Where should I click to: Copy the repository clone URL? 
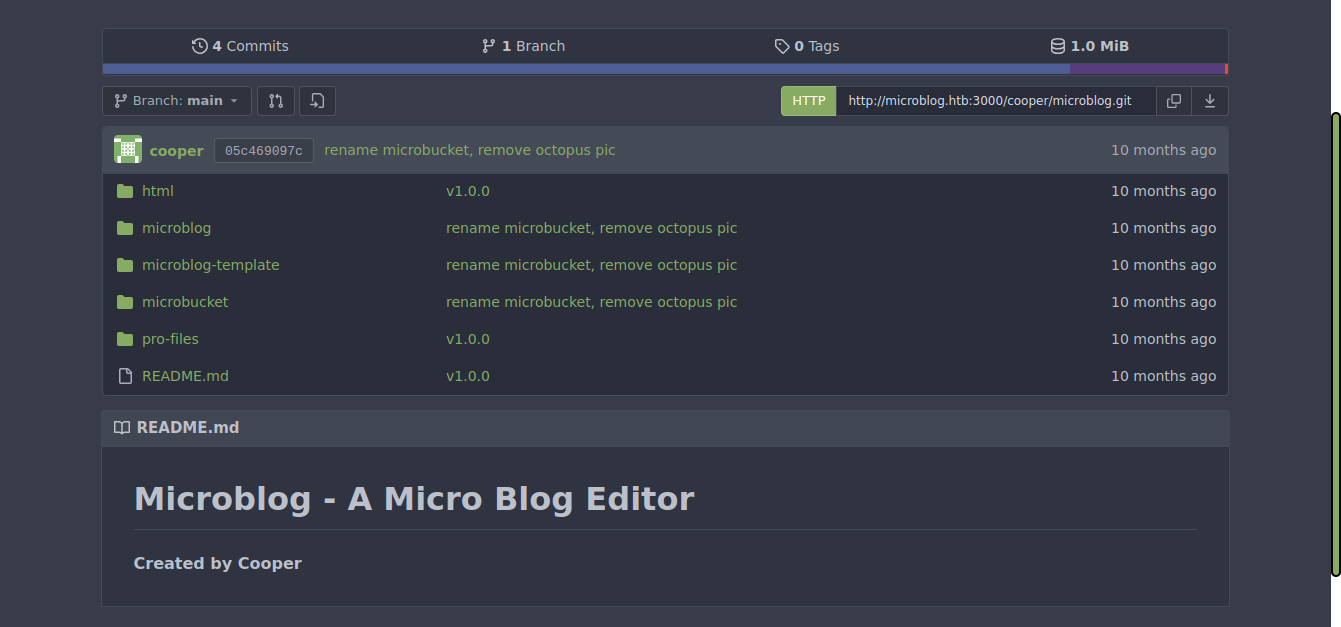tap(1174, 101)
